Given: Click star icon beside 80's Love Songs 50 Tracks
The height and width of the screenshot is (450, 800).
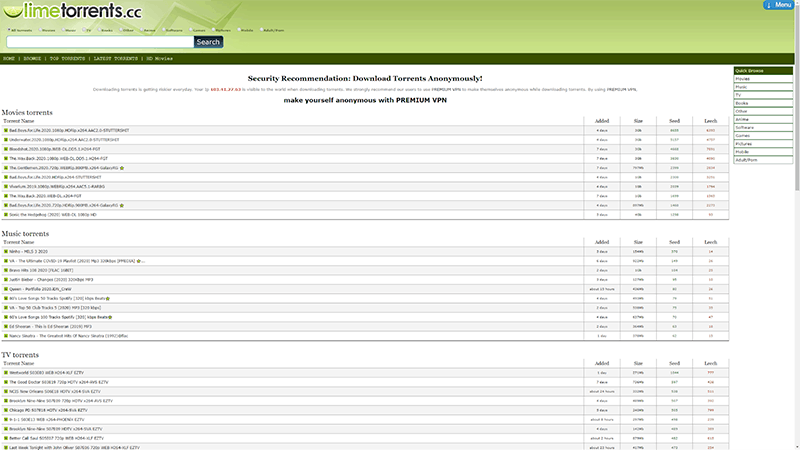Looking at the screenshot, I should click(108, 298).
